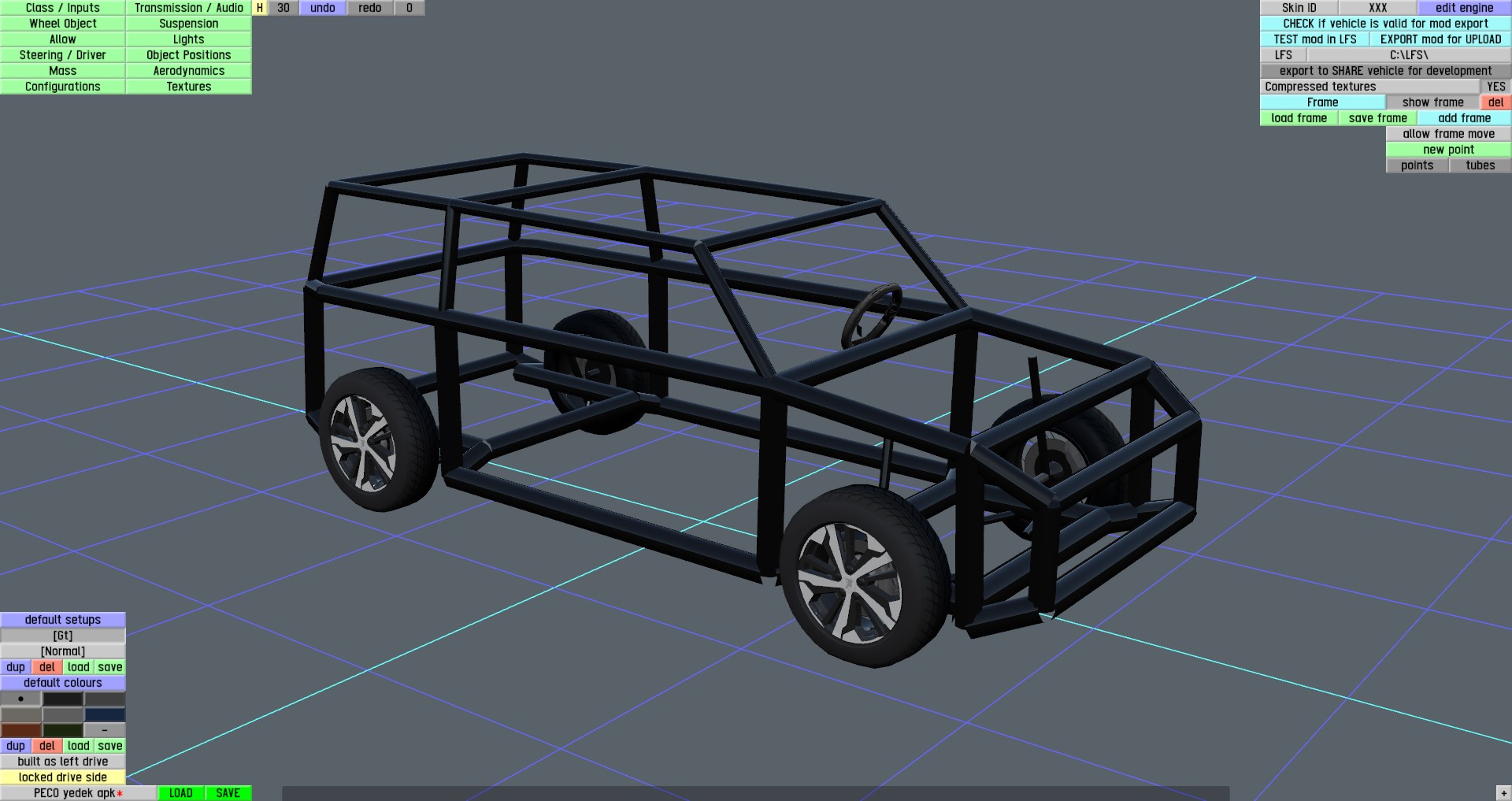Toggle built as left drive
Image resolution: width=1512 pixels, height=801 pixels.
[63, 762]
